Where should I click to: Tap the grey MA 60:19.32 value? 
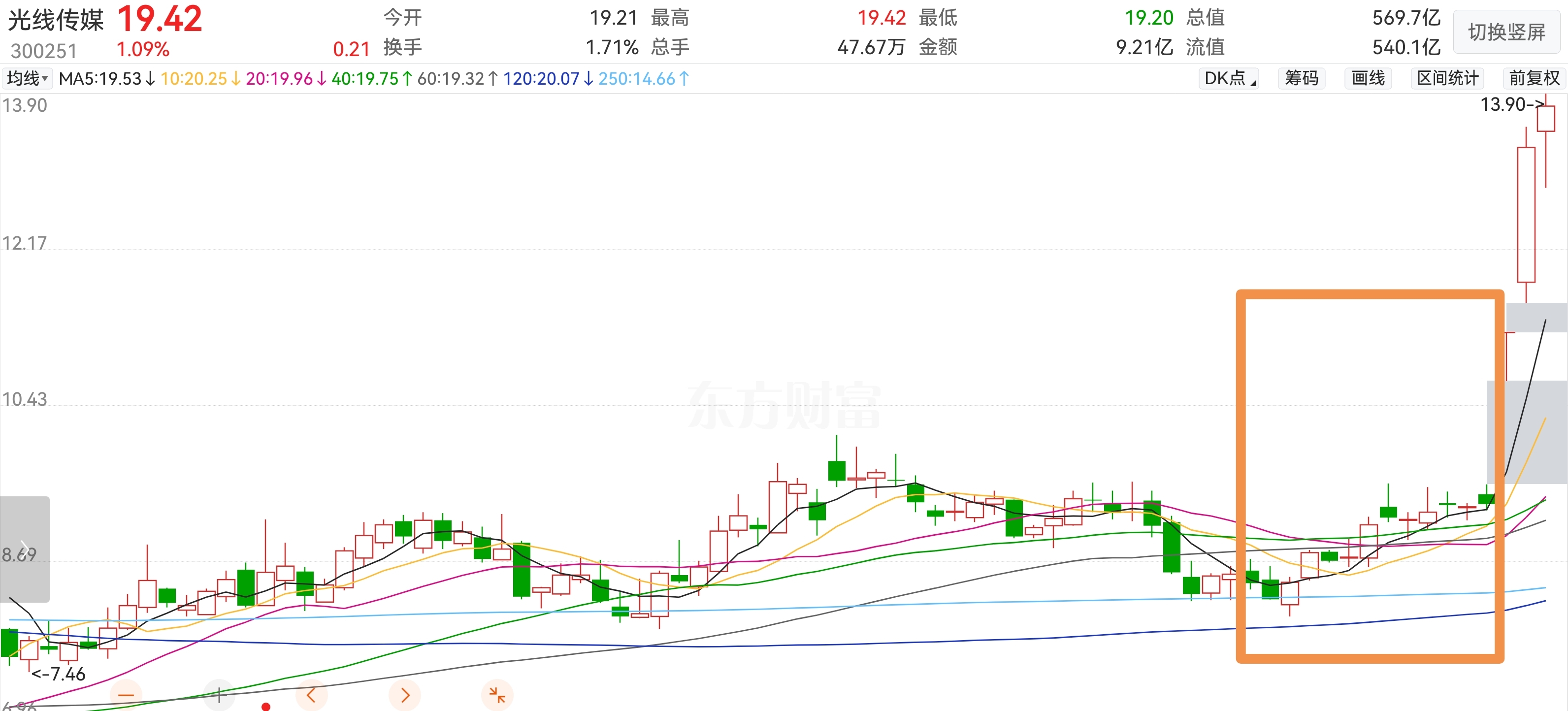pyautogui.click(x=458, y=78)
